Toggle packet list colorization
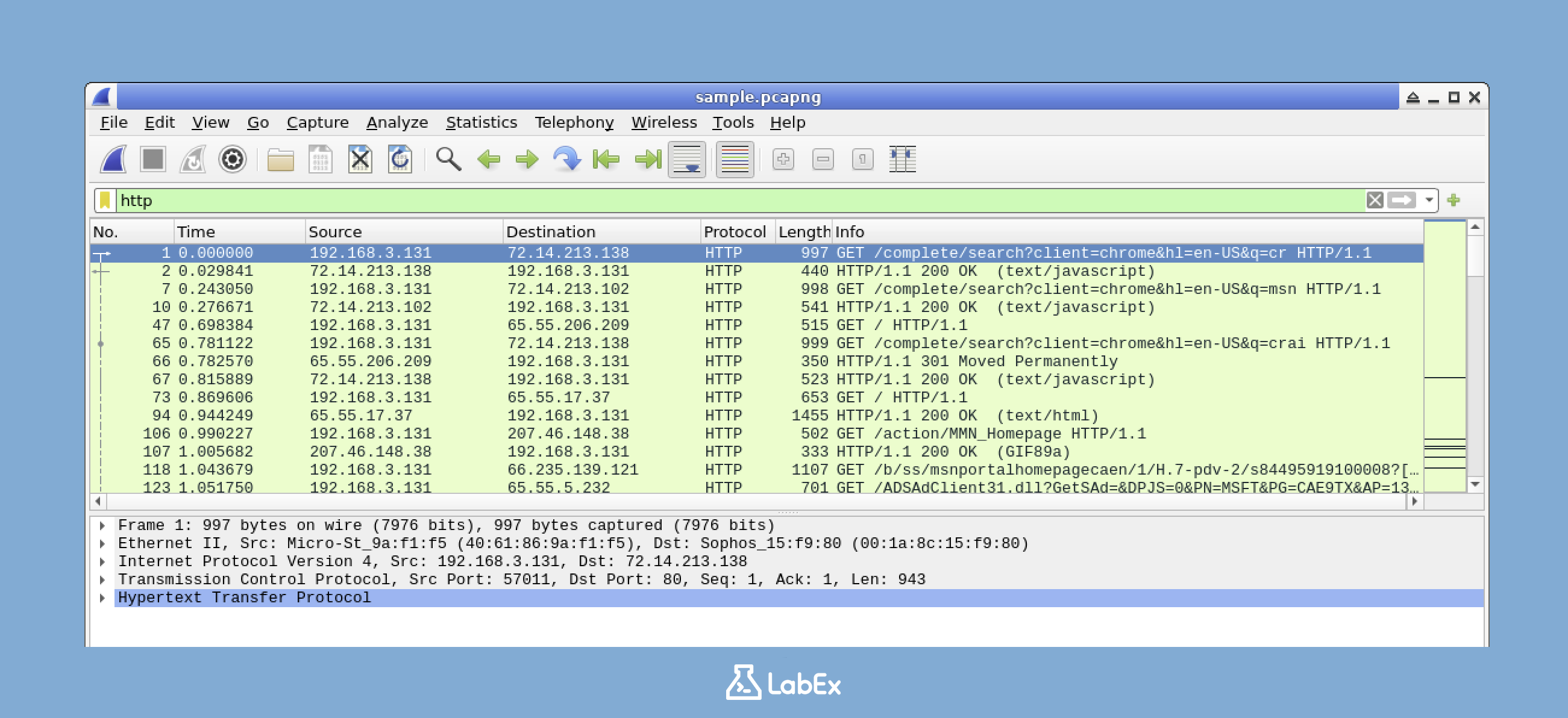Screen dimensions: 1568x718 click(733, 160)
